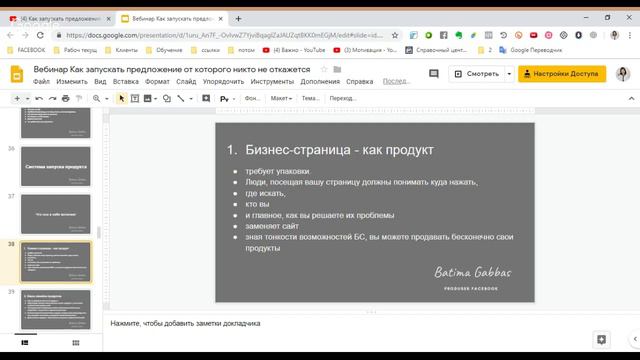Select slide 36 thumbnail

click(x=56, y=167)
